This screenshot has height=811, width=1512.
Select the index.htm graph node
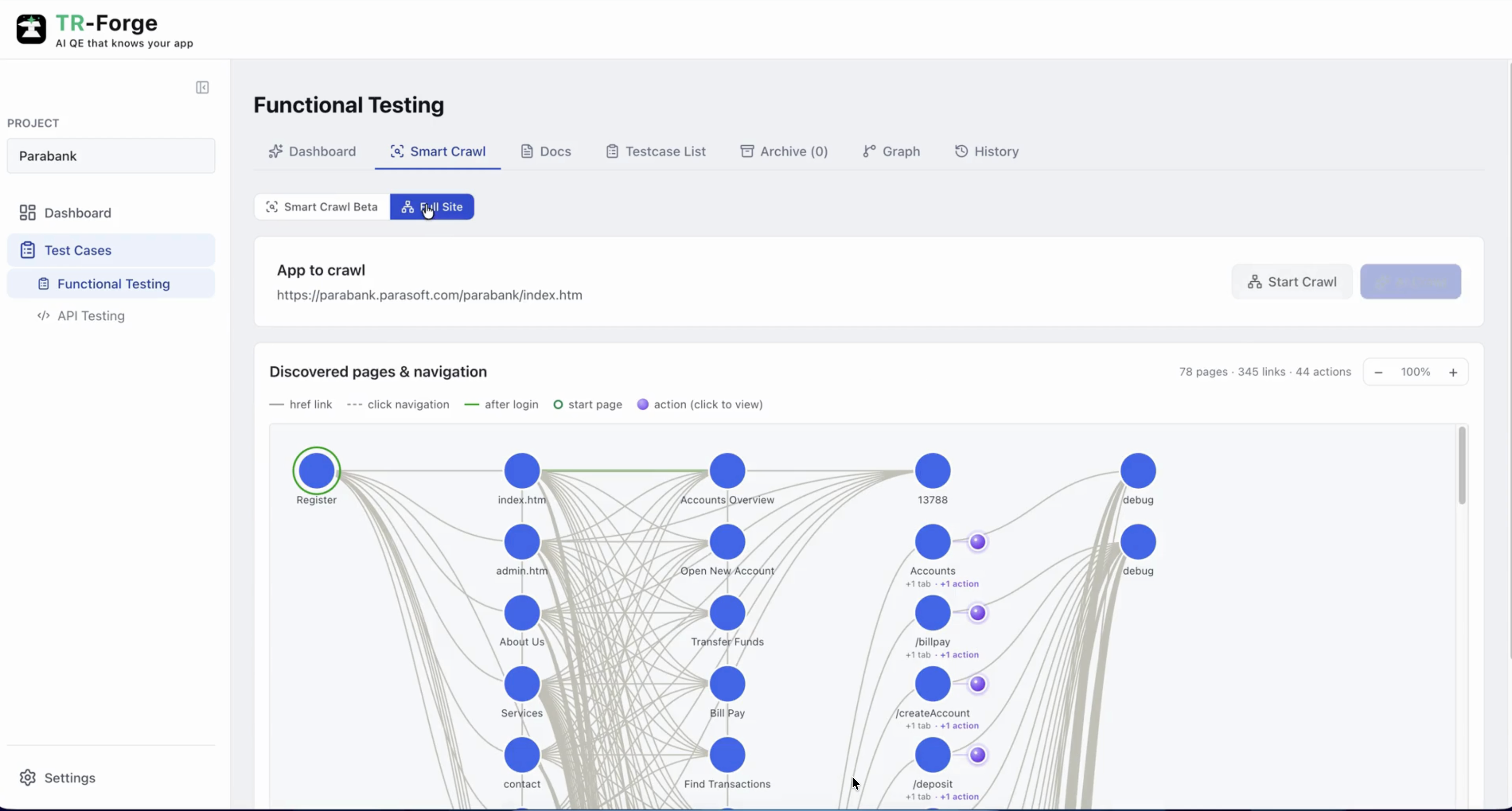point(522,471)
